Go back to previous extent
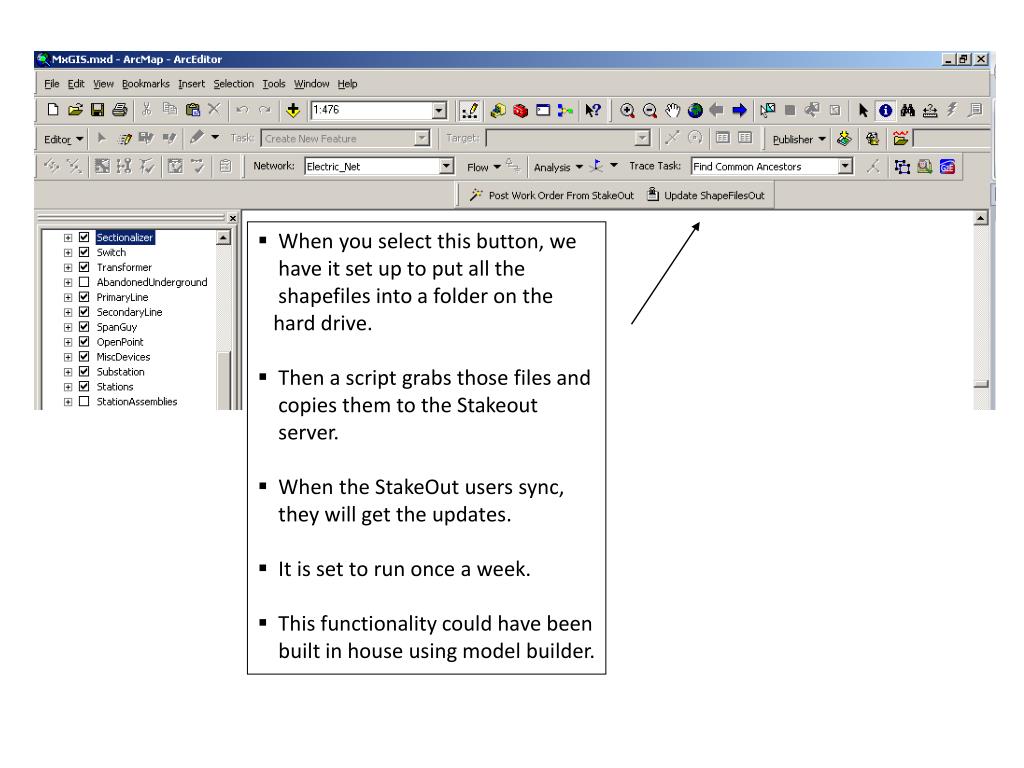This screenshot has height=768, width=1024. click(x=716, y=110)
